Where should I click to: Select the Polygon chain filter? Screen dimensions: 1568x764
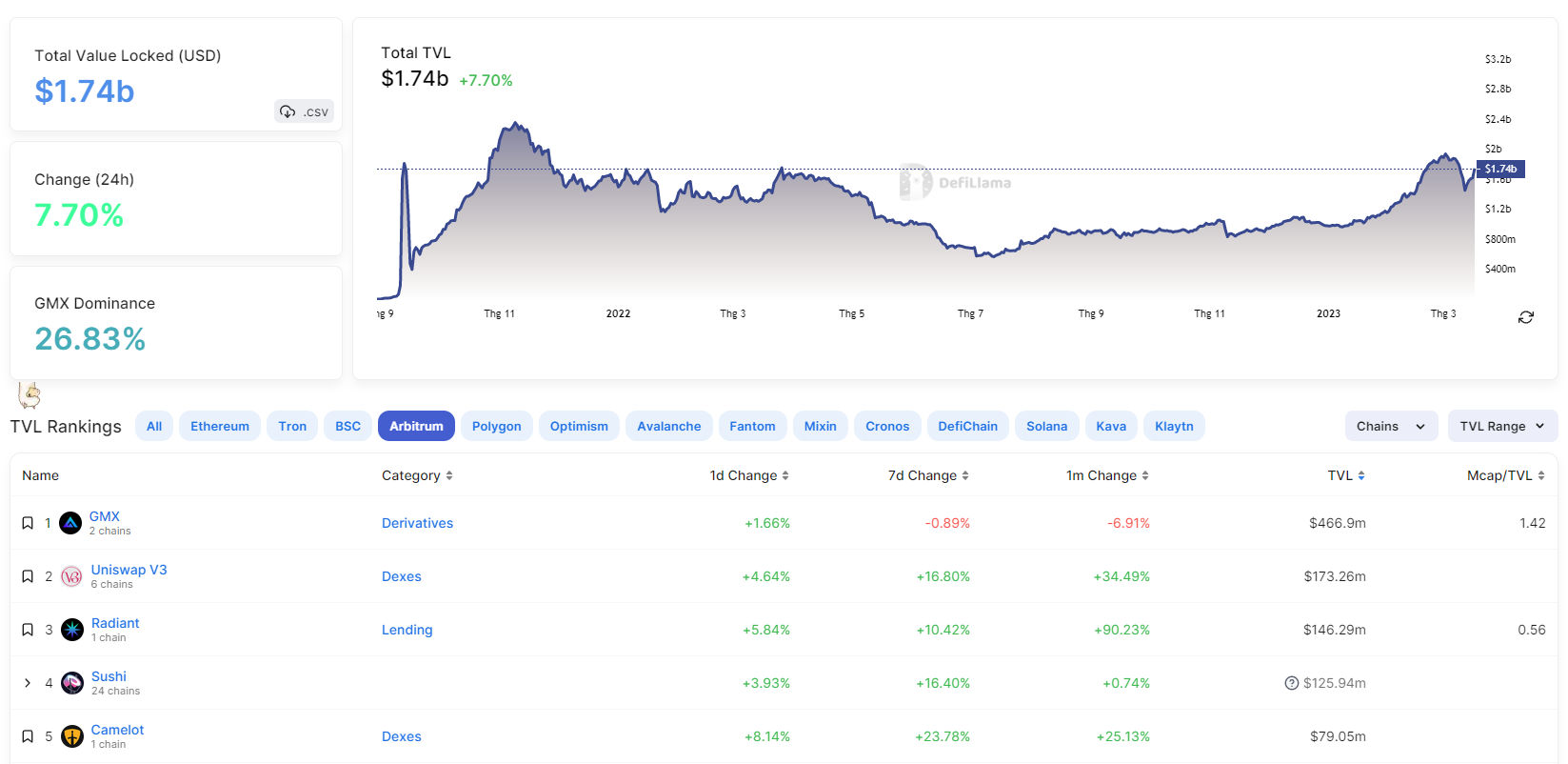click(x=497, y=426)
